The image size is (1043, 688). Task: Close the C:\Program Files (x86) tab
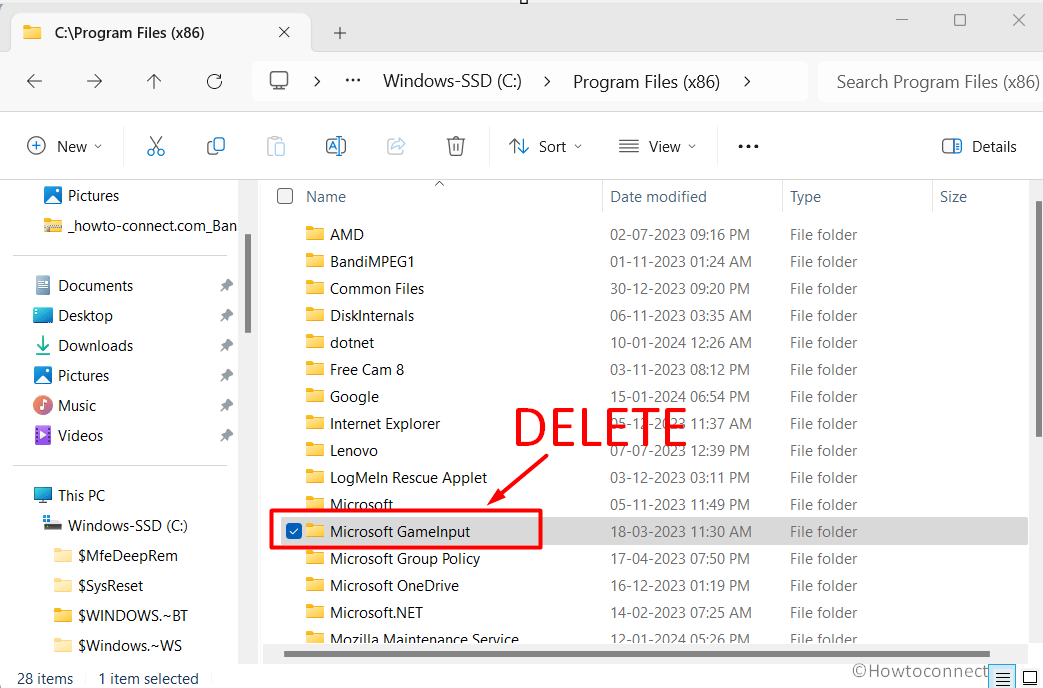(284, 32)
